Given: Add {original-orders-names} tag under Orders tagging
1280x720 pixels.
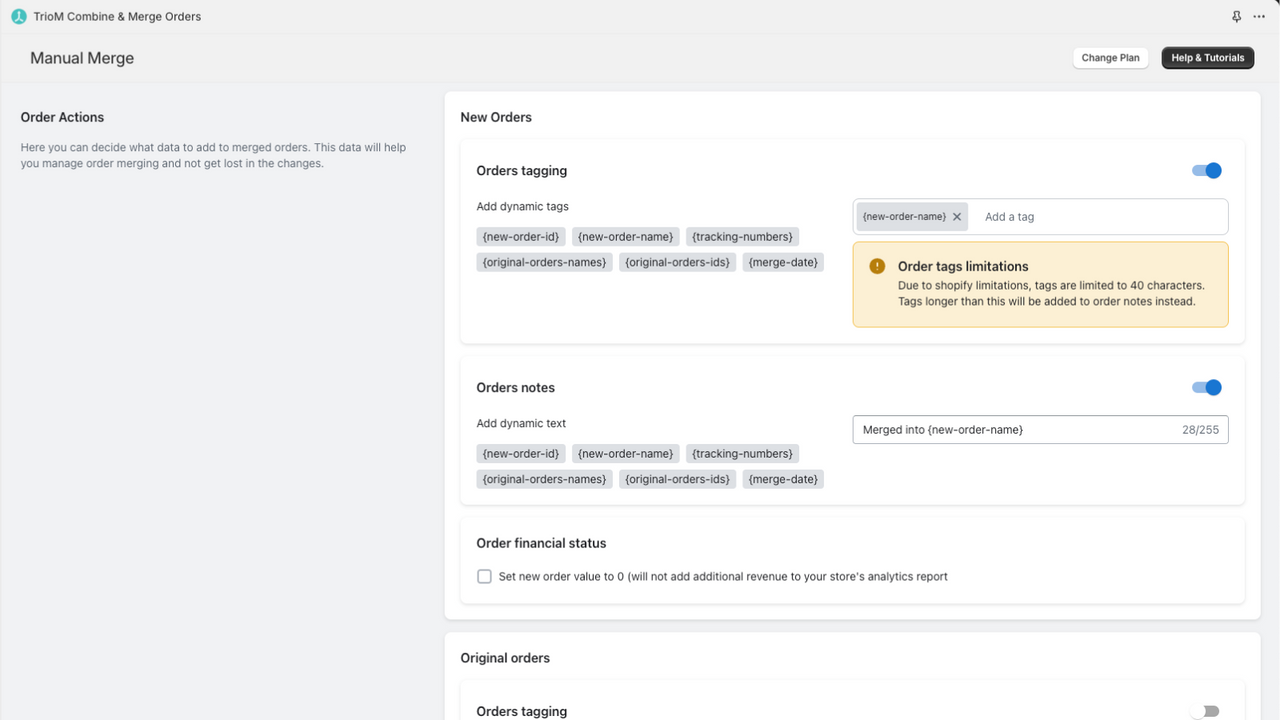Looking at the screenshot, I should tap(545, 262).
